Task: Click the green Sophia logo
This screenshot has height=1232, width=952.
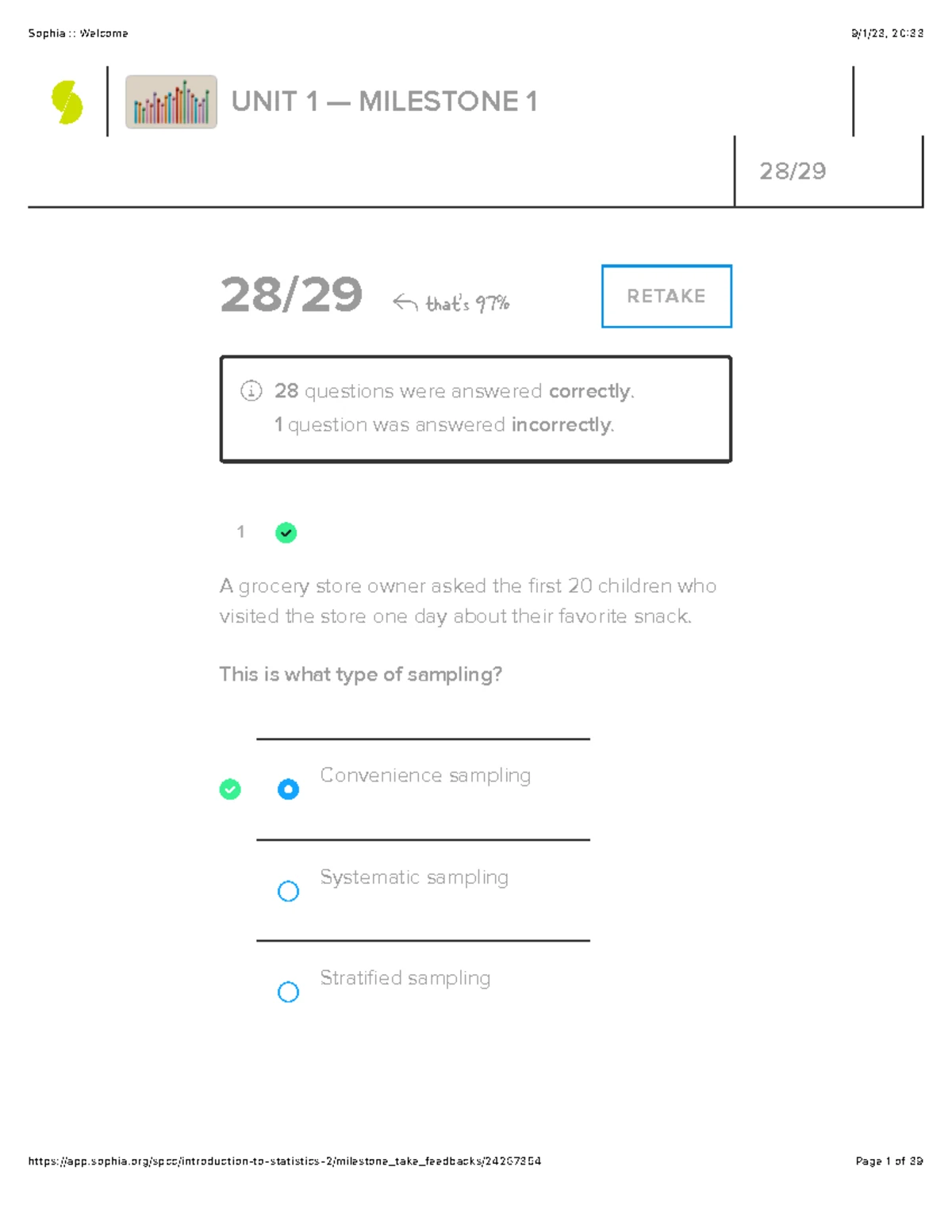Action: click(x=67, y=102)
